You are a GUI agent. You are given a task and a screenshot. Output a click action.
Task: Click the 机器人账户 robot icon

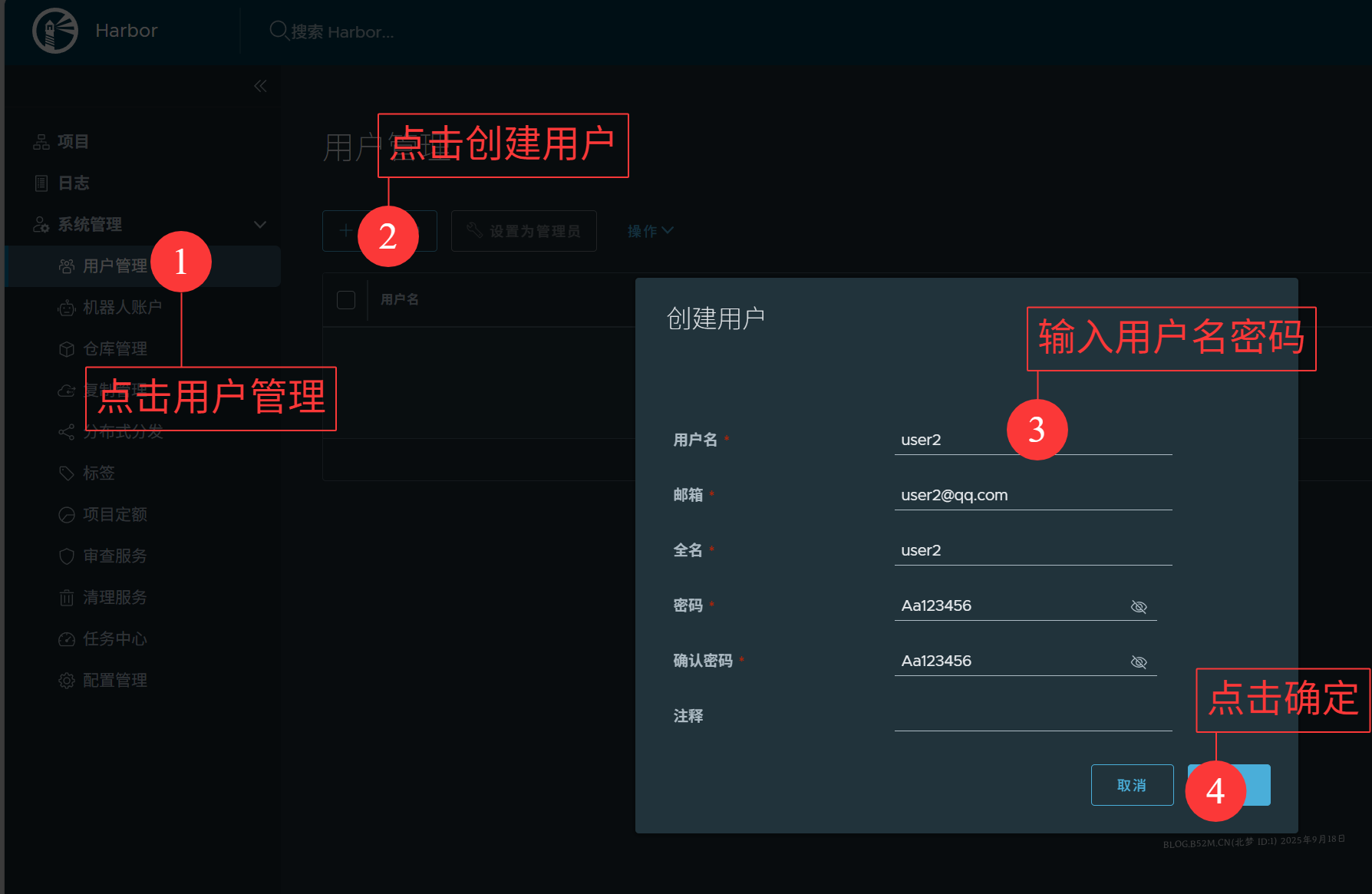tap(67, 307)
